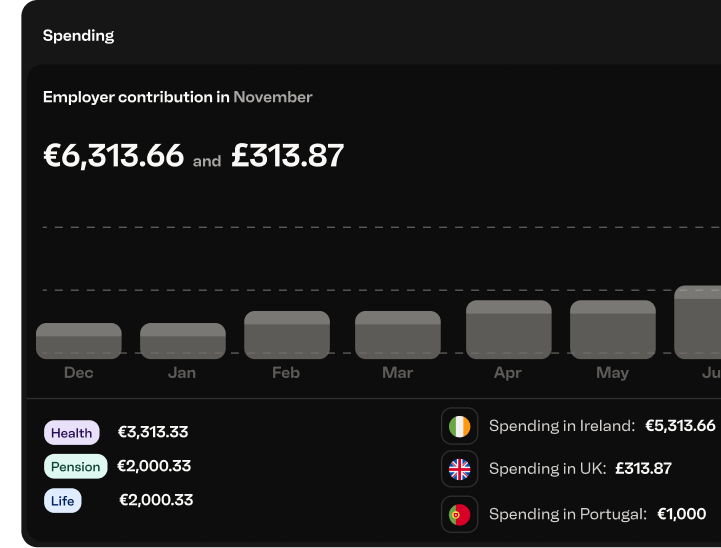
Task: Click the UK flag icon
Action: [x=459, y=468]
